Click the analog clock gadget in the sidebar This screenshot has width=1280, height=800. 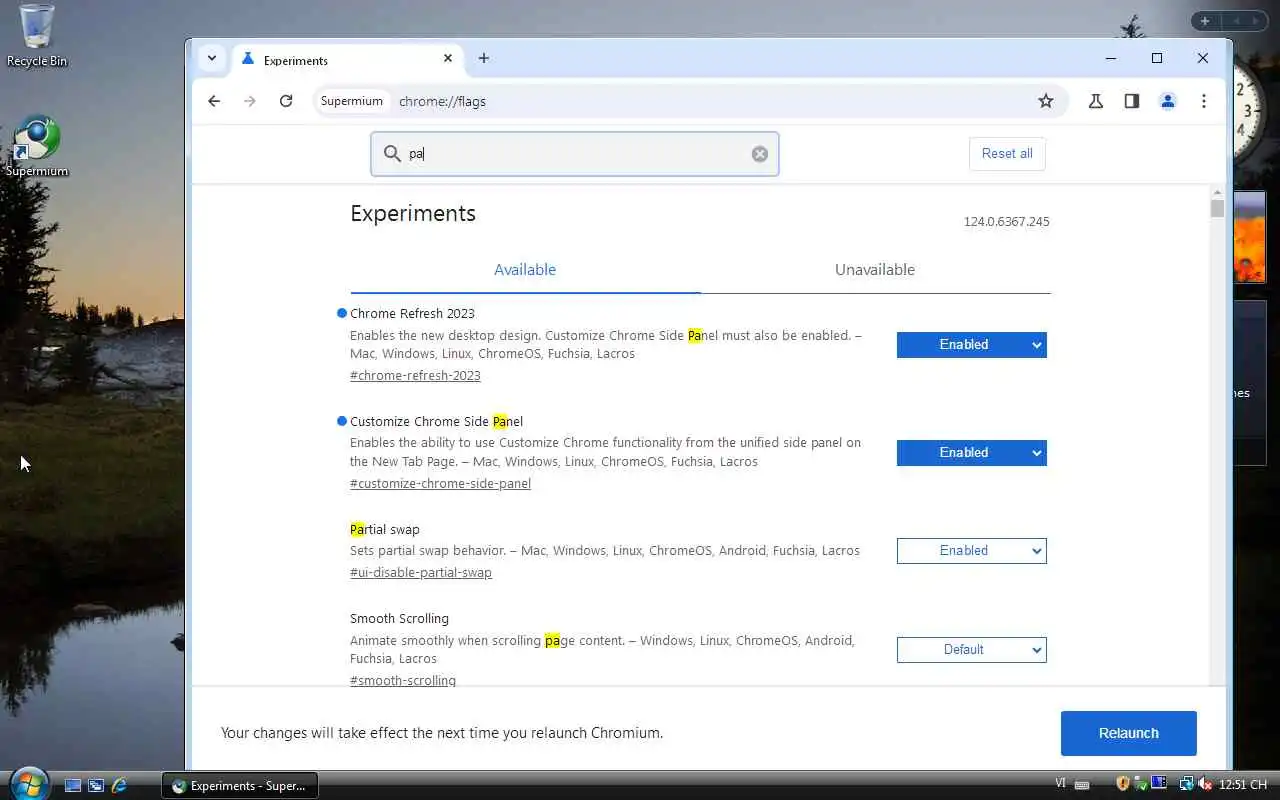(1251, 110)
